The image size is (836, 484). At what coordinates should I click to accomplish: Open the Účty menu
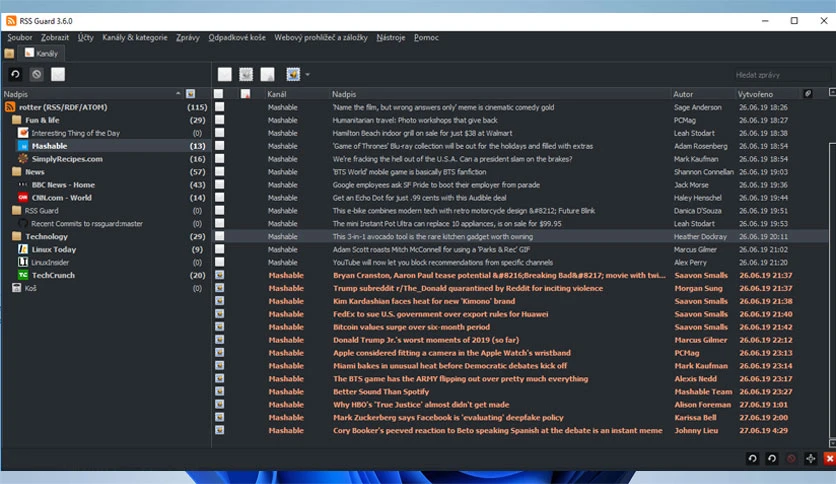tap(85, 37)
